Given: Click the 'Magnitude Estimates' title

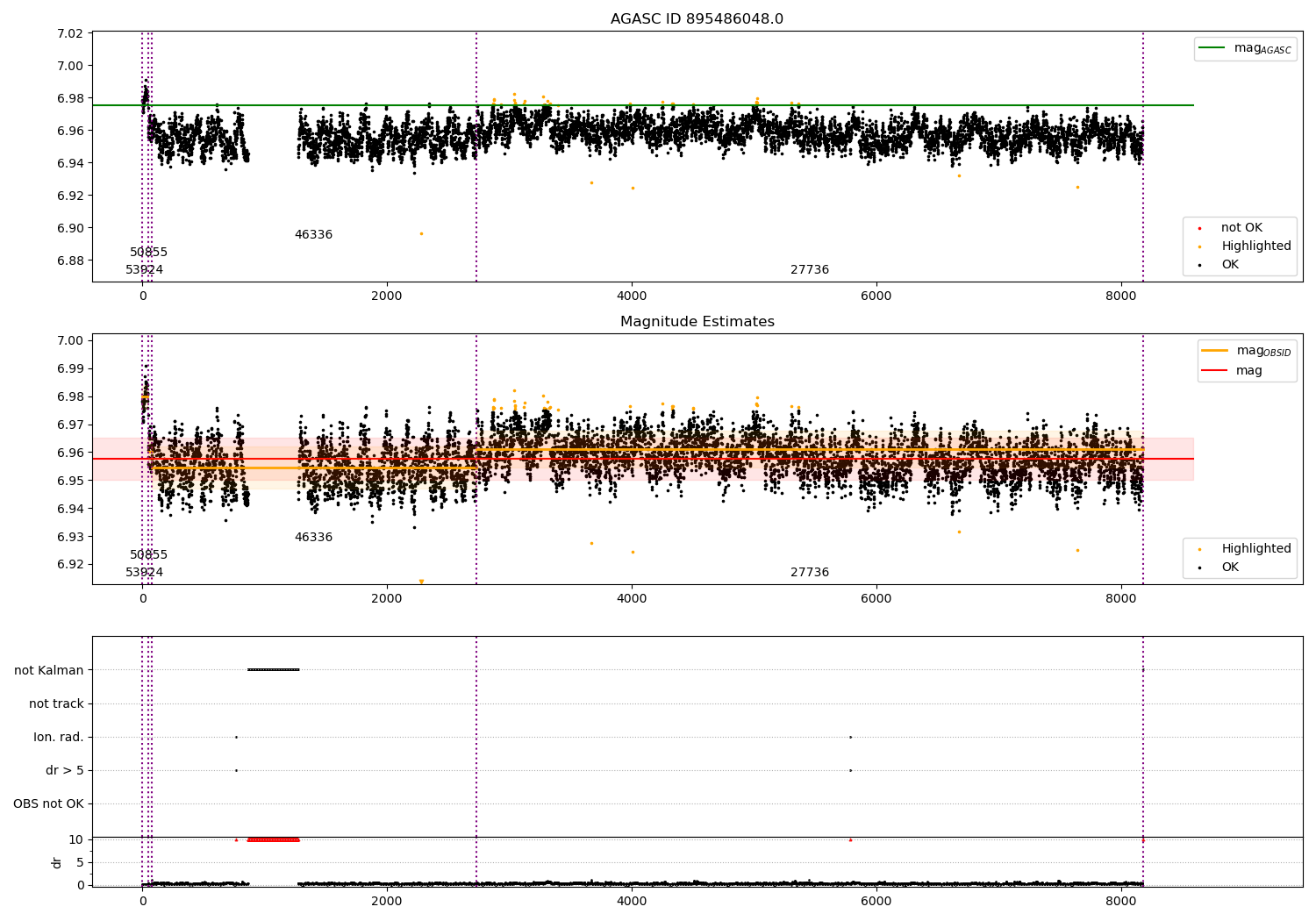Looking at the screenshot, I should 697,322.
